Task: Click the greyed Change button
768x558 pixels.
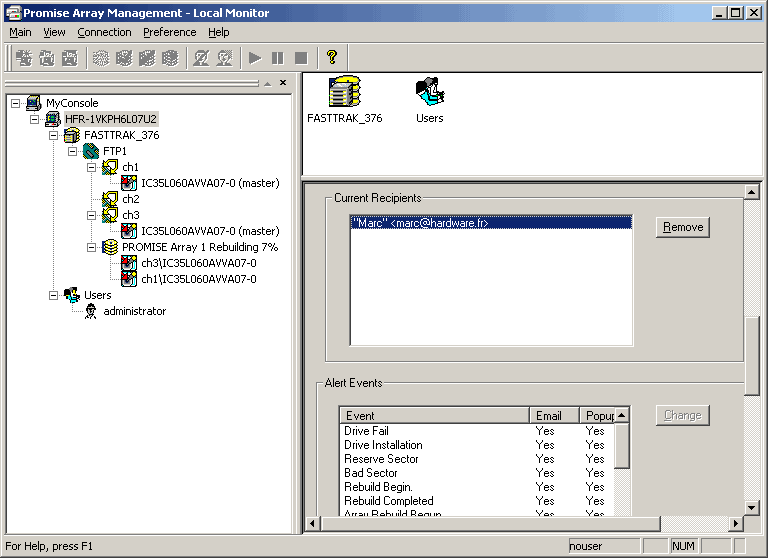Action: [683, 415]
